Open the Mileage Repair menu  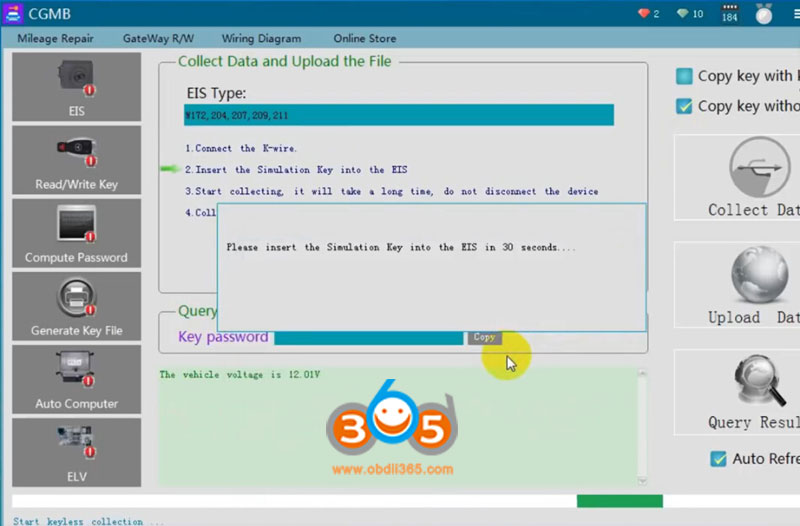(56, 38)
